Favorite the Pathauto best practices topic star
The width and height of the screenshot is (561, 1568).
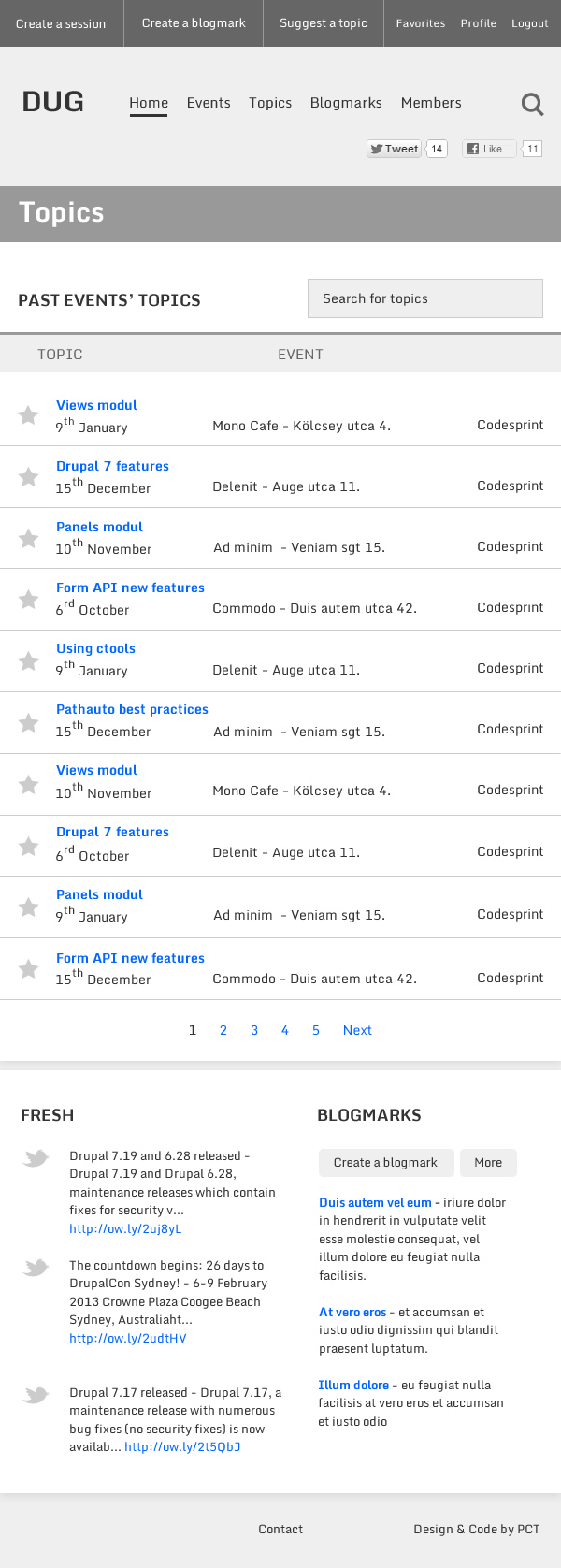coord(29,722)
